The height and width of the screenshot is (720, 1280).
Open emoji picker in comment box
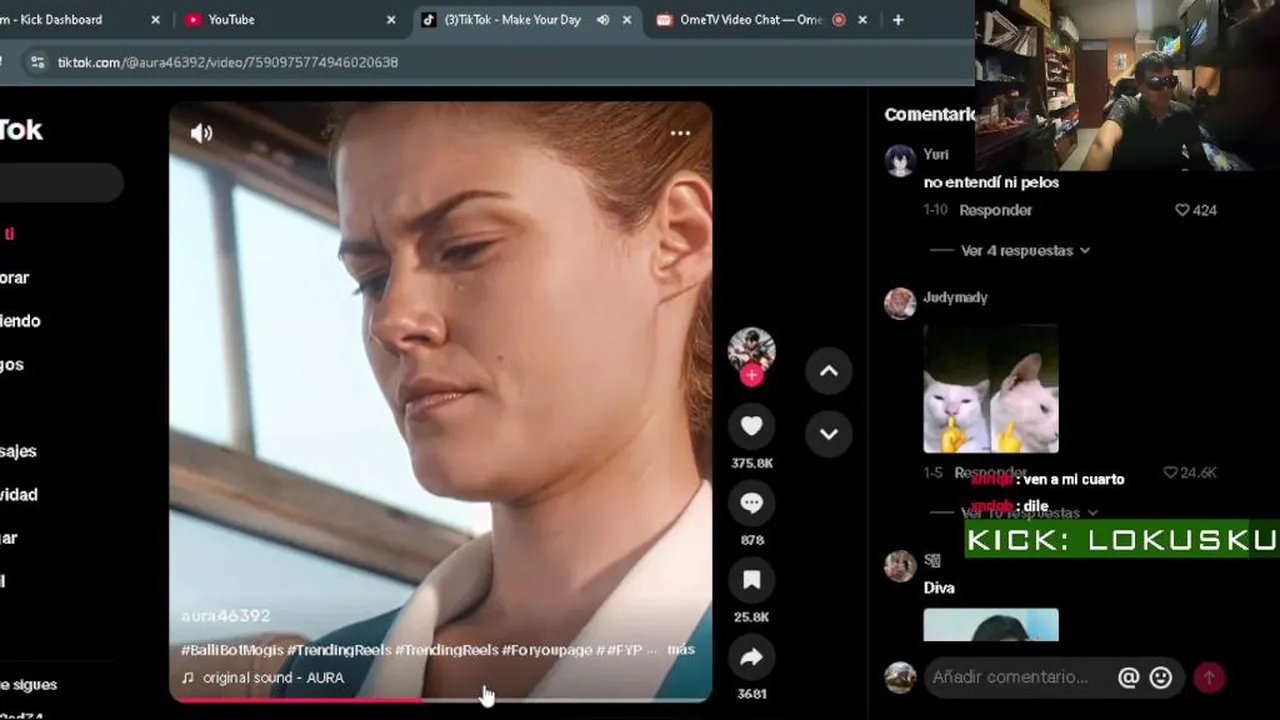click(1161, 677)
